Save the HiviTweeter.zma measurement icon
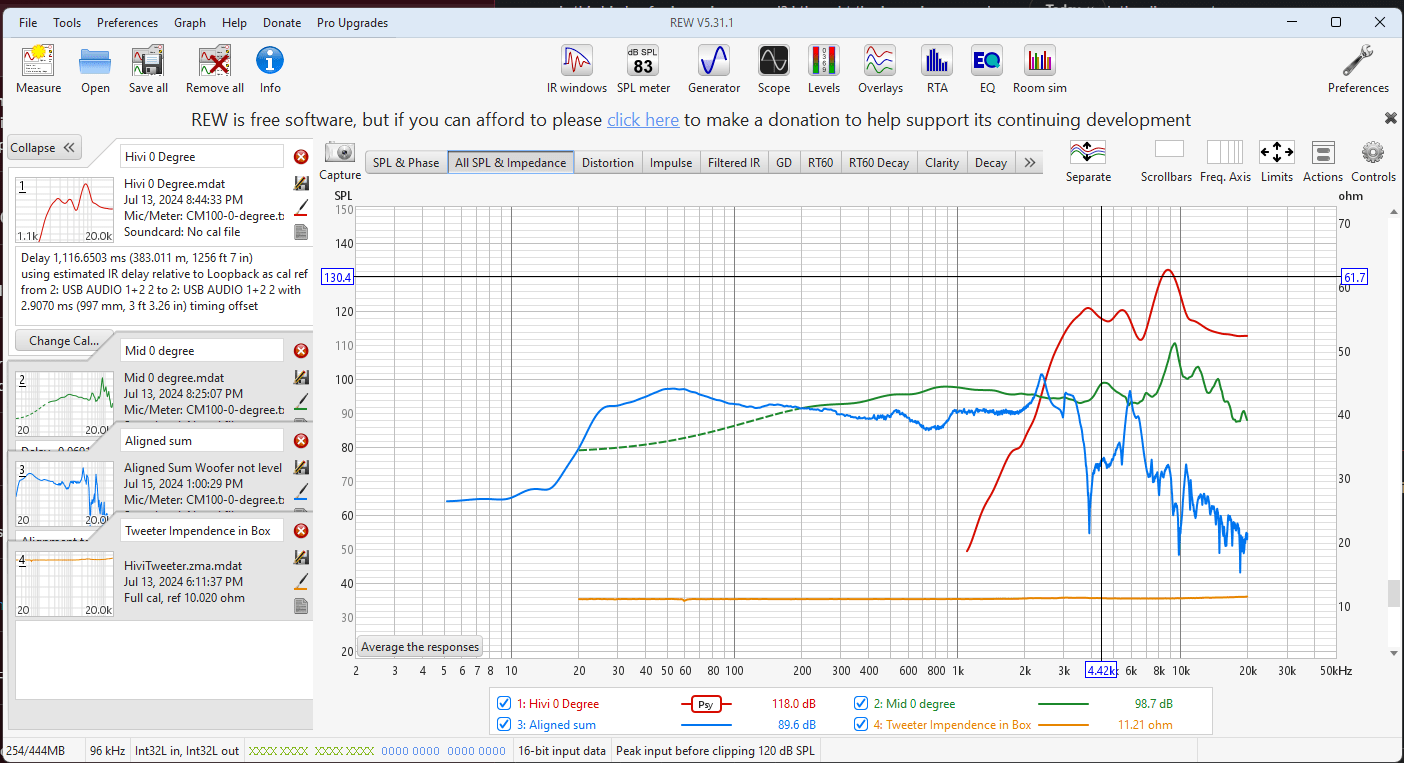This screenshot has height=763, width=1404. tap(301, 558)
